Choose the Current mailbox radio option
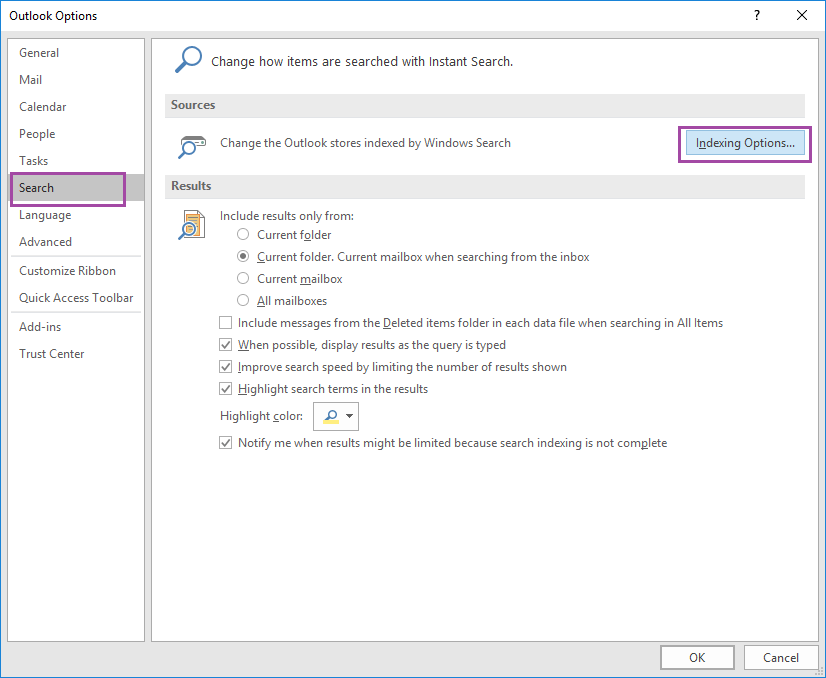Screen dimensions: 826x678 243,279
